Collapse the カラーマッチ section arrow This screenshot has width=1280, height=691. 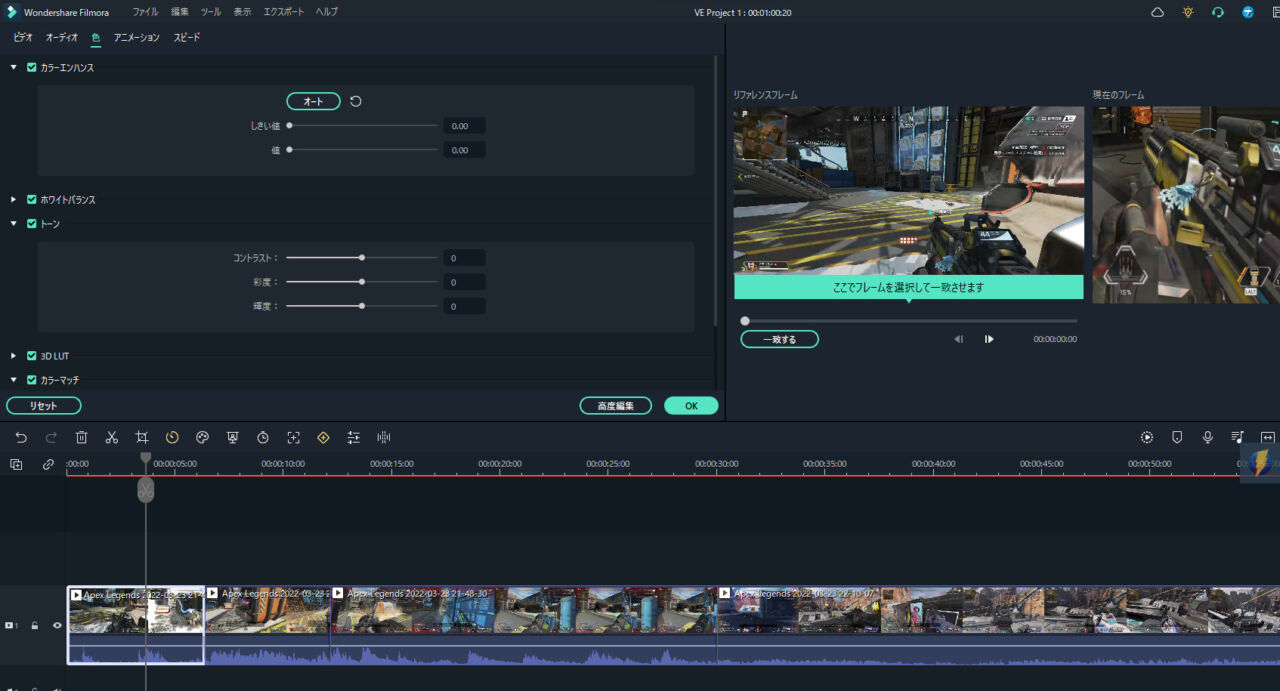(14, 380)
